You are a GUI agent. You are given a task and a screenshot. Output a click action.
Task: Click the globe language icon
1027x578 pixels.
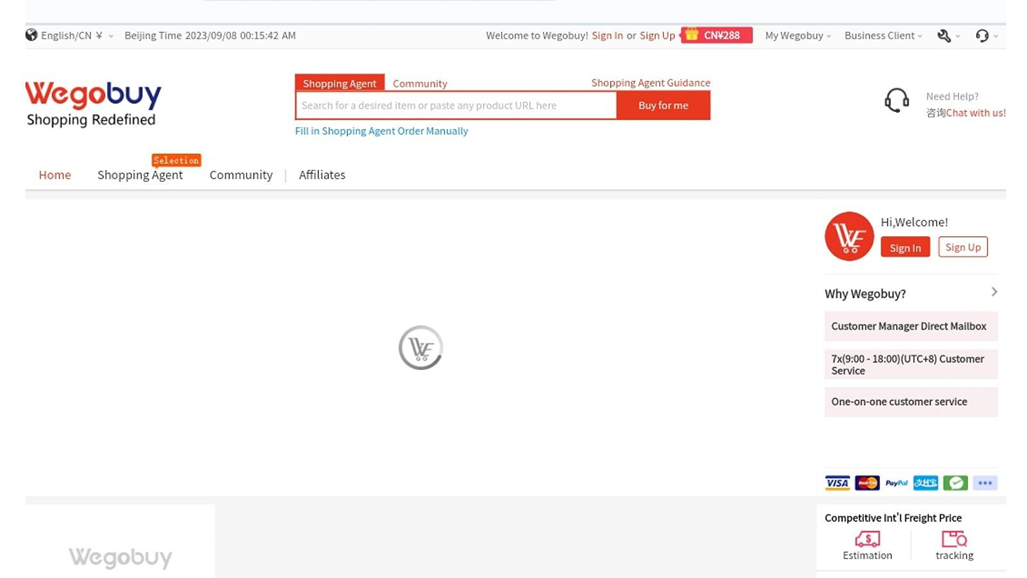31,35
